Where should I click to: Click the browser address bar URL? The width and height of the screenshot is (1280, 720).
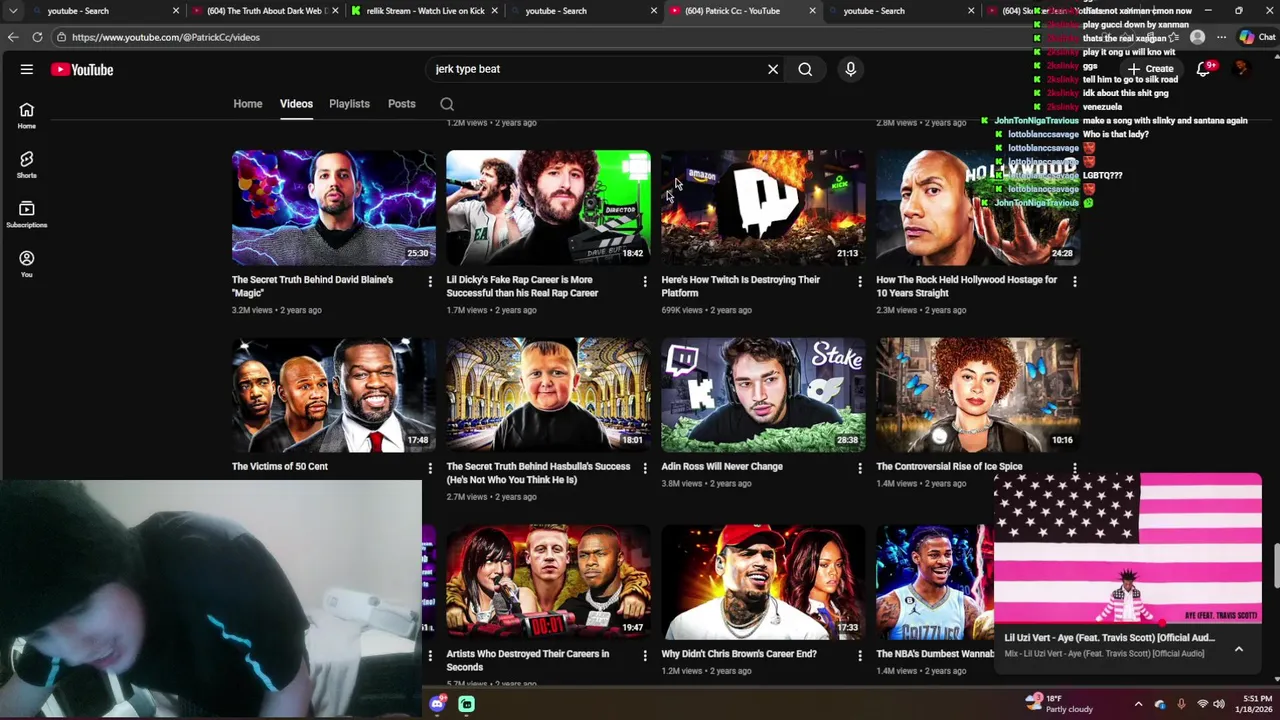click(166, 37)
